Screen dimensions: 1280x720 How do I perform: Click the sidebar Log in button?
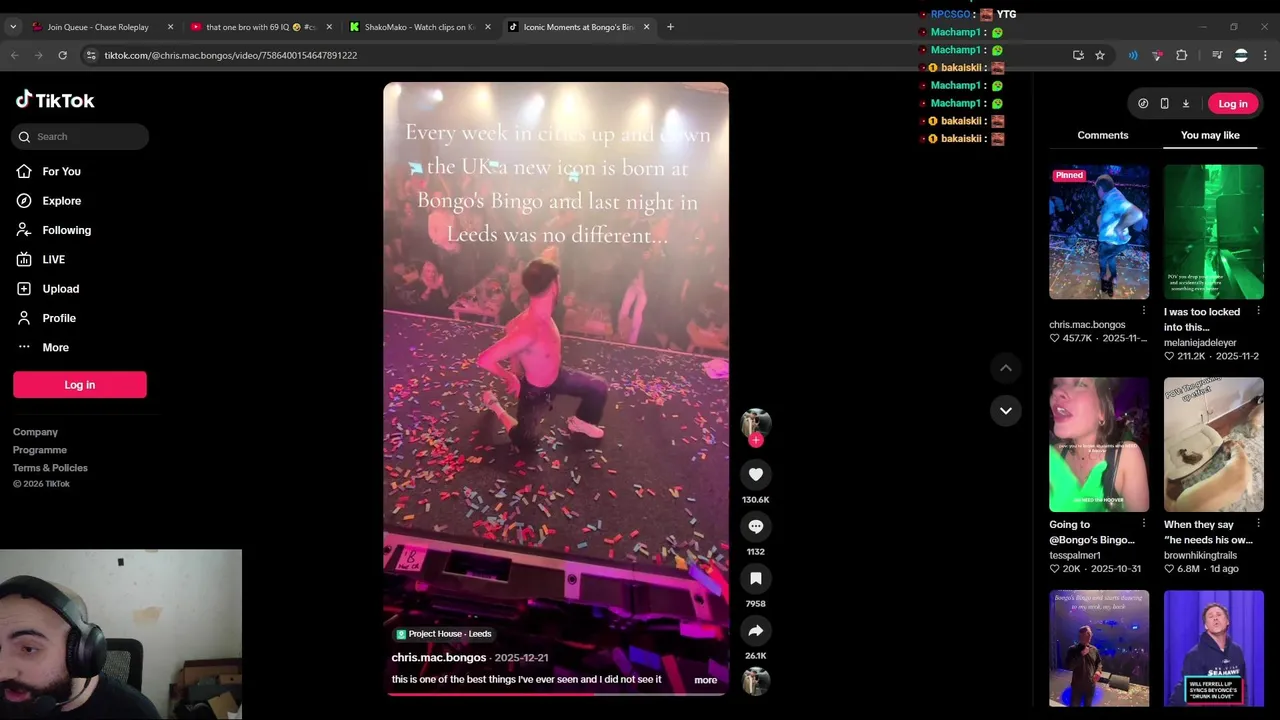pos(80,385)
